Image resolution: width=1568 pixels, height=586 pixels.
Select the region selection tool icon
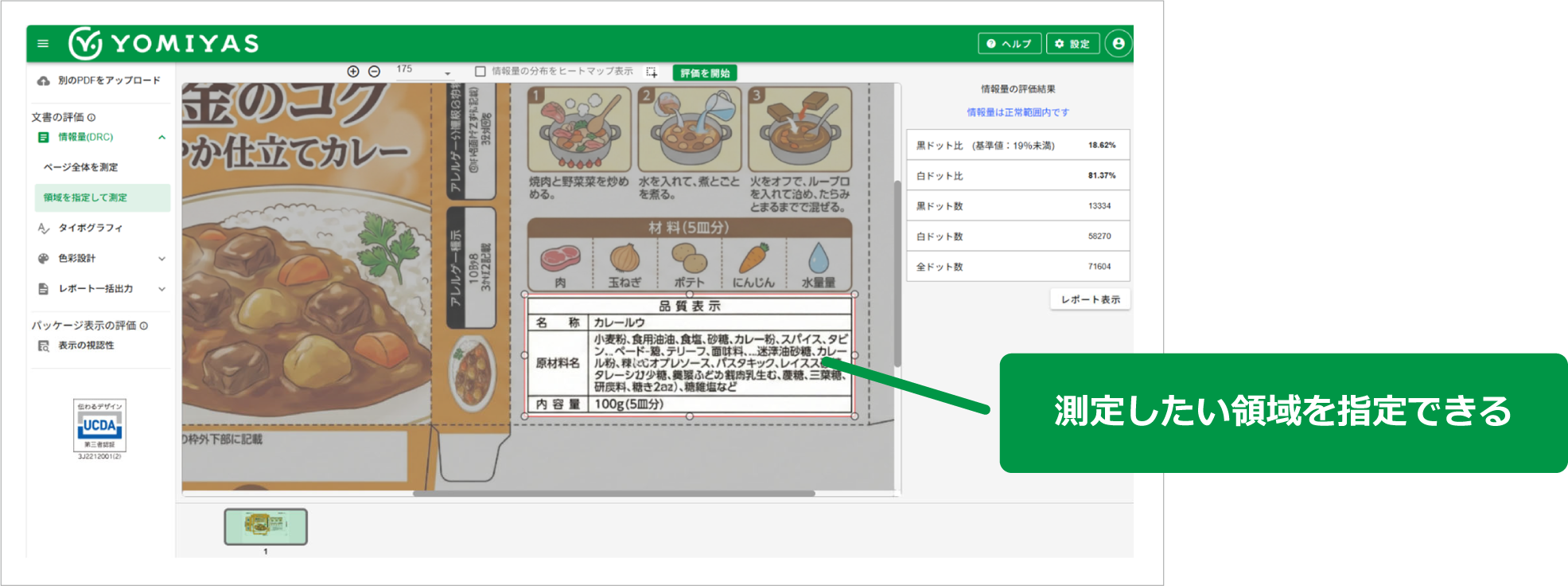(652, 72)
